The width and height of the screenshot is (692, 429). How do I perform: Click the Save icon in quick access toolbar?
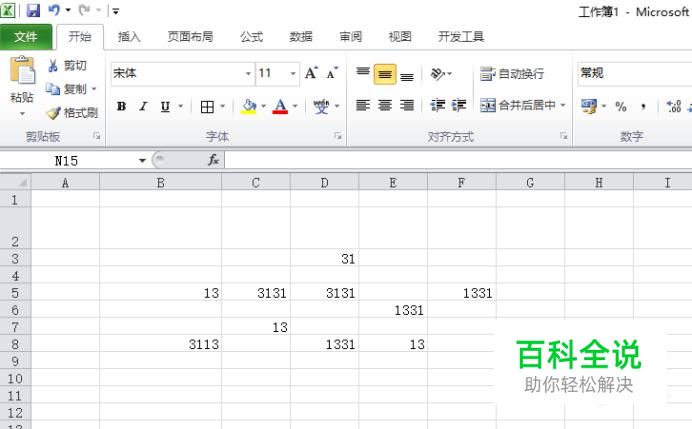click(33, 10)
